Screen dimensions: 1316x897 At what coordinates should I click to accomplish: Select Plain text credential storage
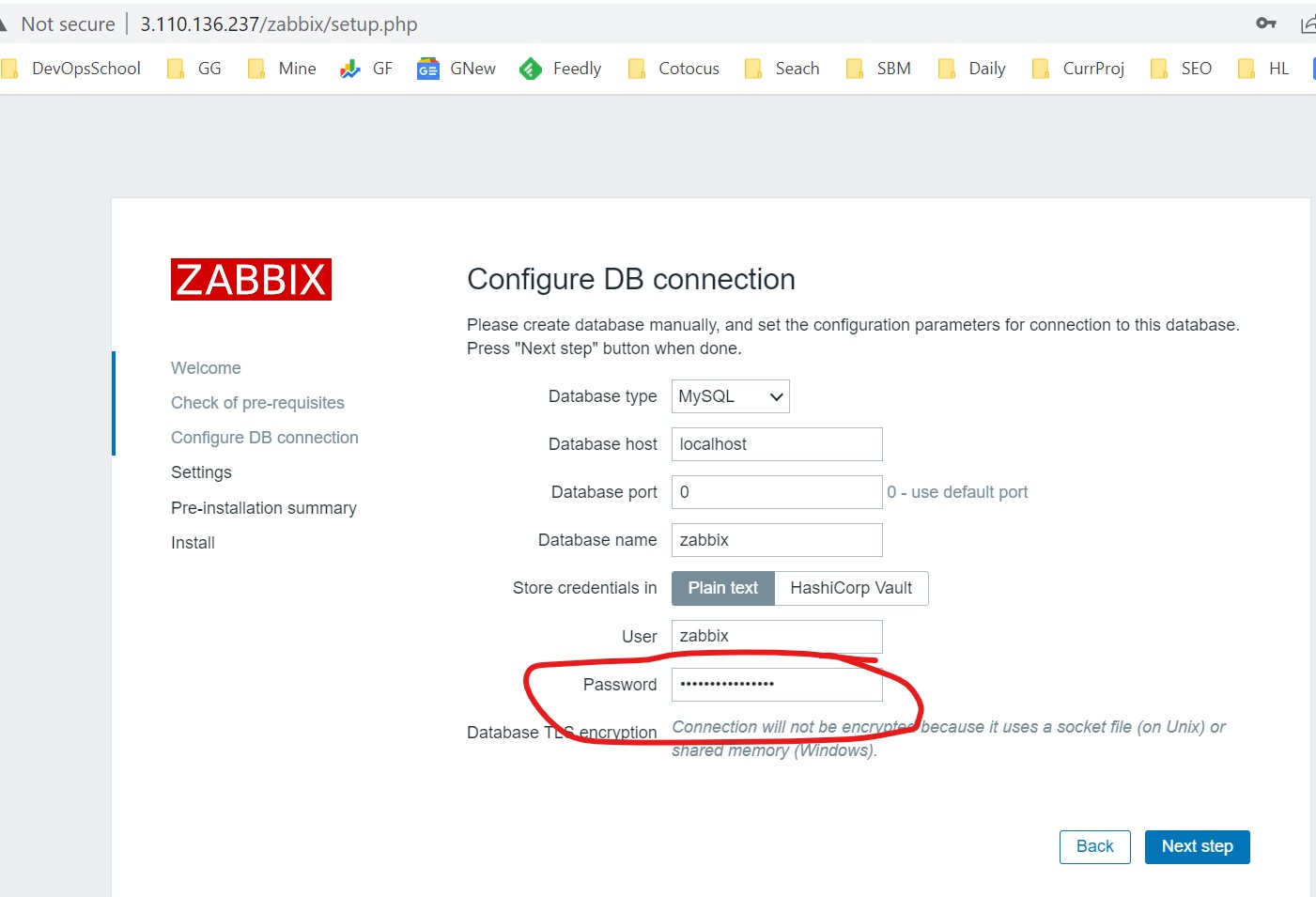[722, 588]
